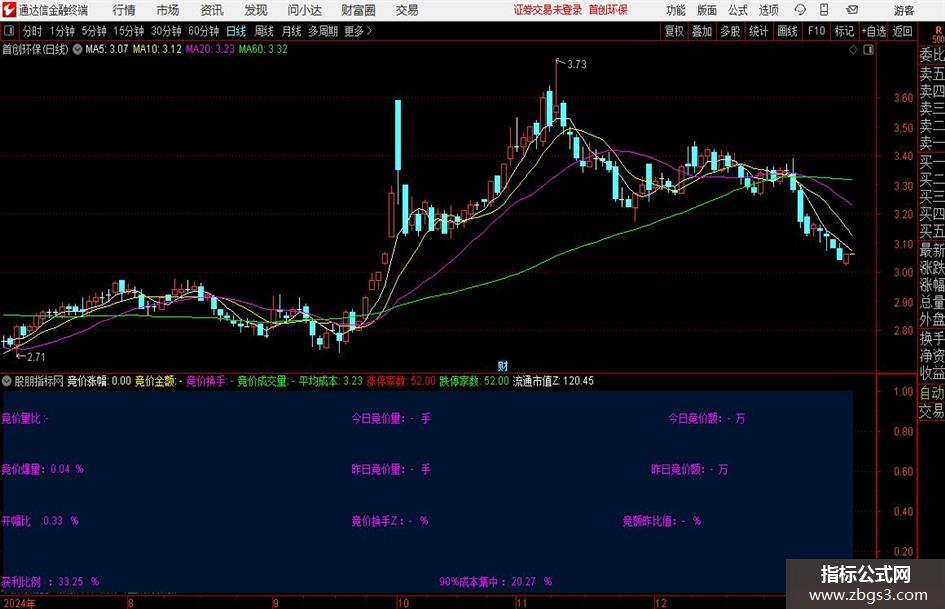
Task: Open the 行情 menu
Action: click(124, 10)
